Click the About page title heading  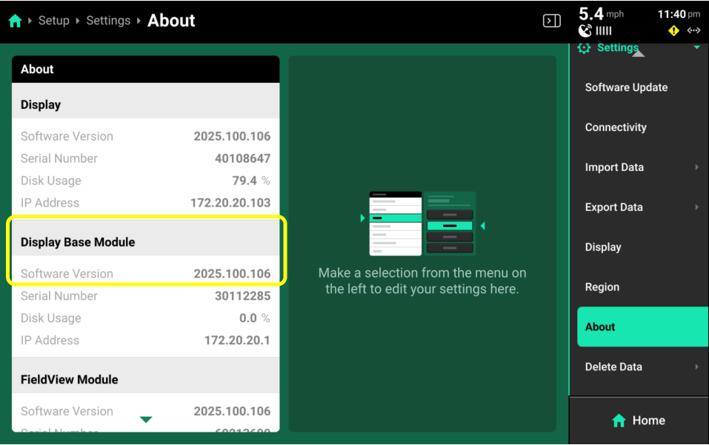(x=171, y=20)
